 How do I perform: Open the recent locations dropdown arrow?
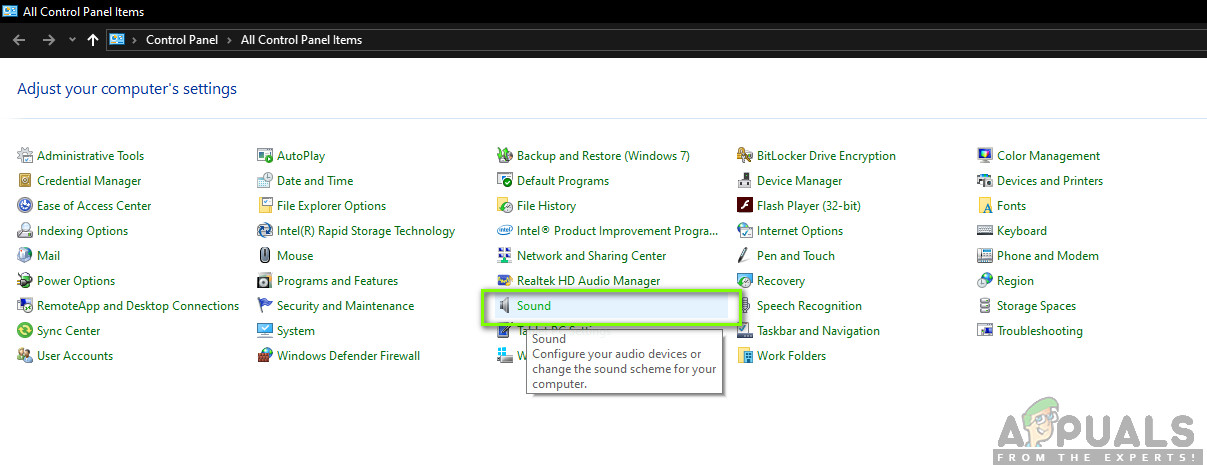tap(71, 40)
